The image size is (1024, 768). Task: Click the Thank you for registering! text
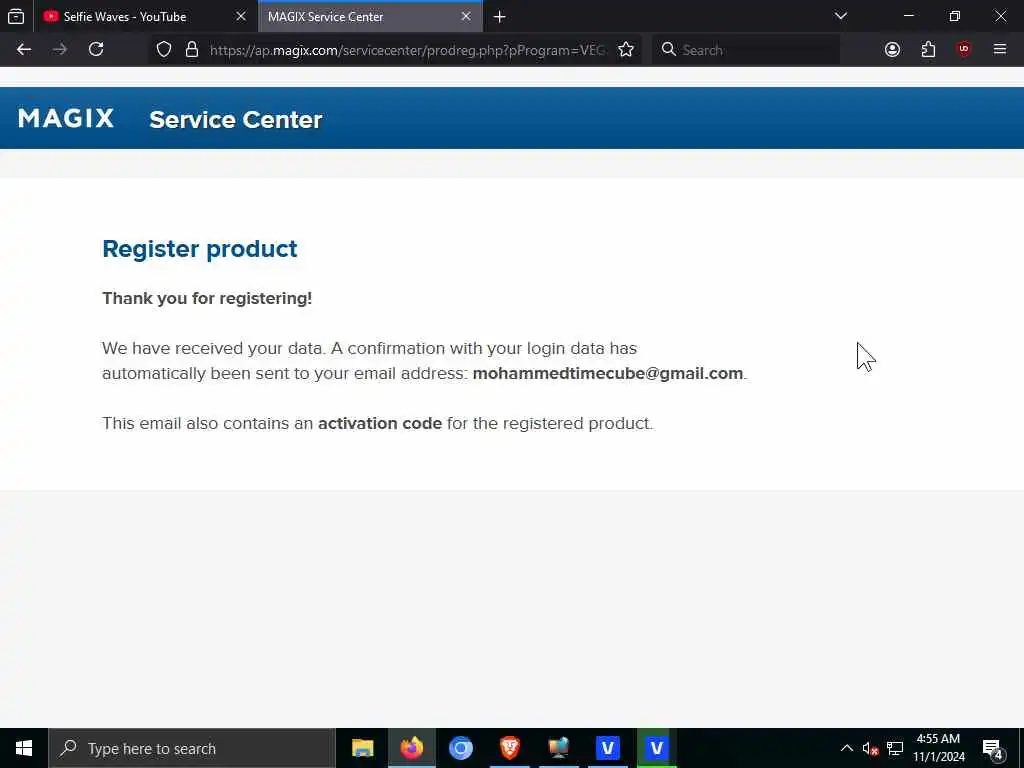pyautogui.click(x=207, y=298)
